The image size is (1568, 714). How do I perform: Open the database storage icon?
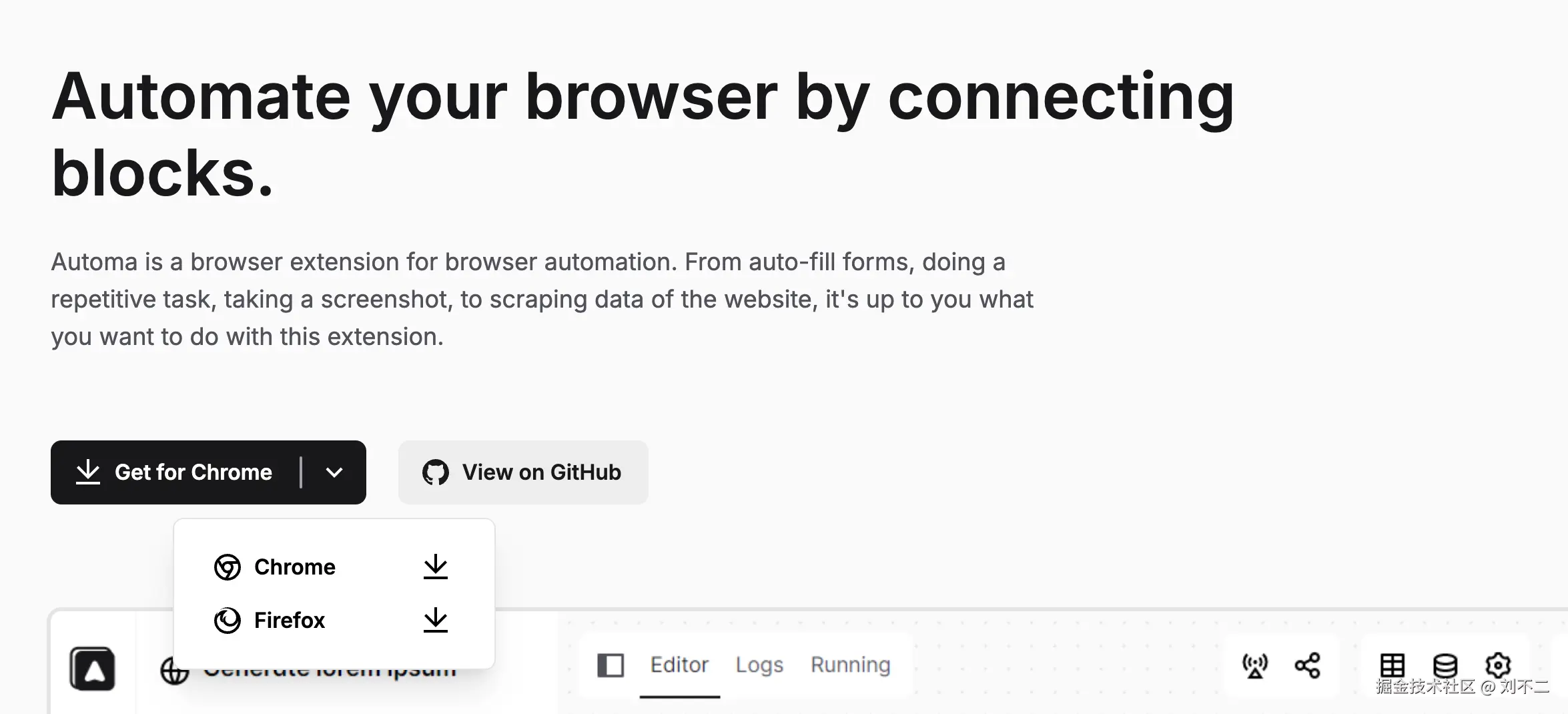click(1445, 665)
